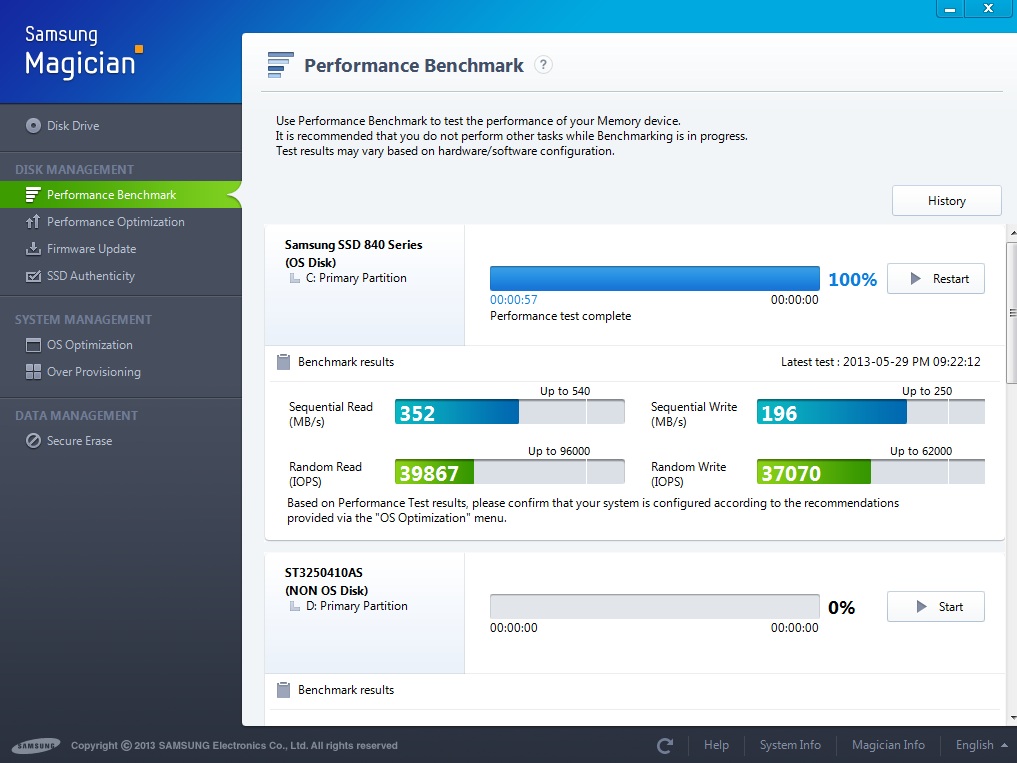Click "Random Write (IOPS)" label
The image size is (1017, 763).
point(688,474)
